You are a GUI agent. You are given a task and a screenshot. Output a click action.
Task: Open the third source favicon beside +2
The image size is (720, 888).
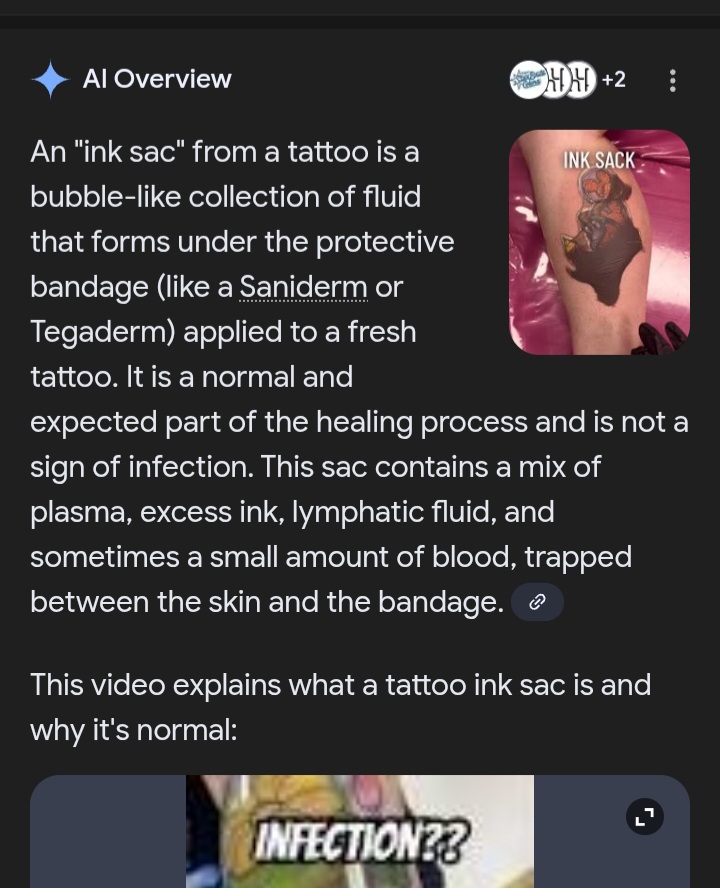(581, 80)
